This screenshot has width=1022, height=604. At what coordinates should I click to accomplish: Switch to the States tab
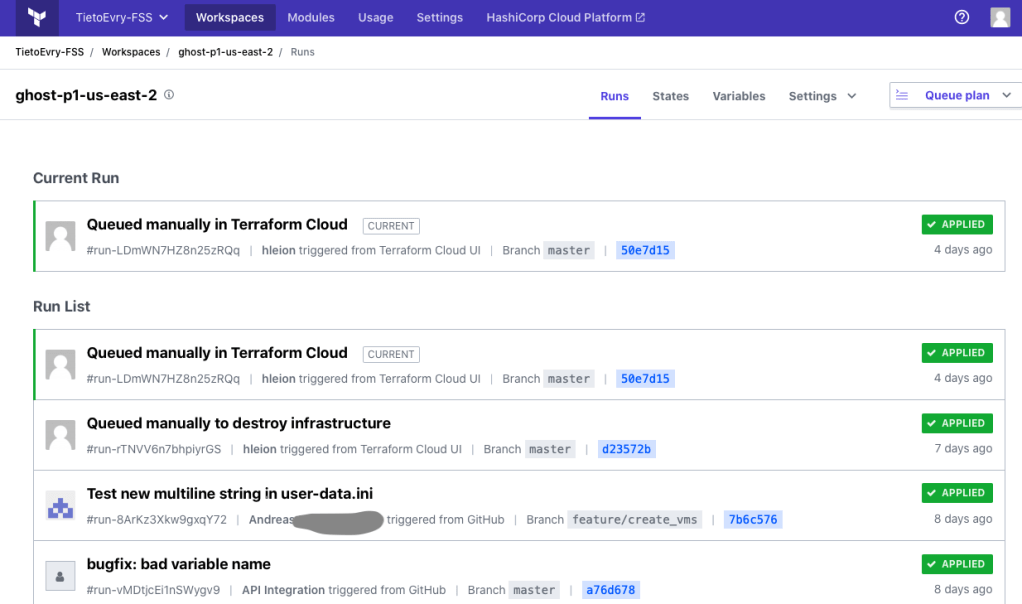pos(670,96)
